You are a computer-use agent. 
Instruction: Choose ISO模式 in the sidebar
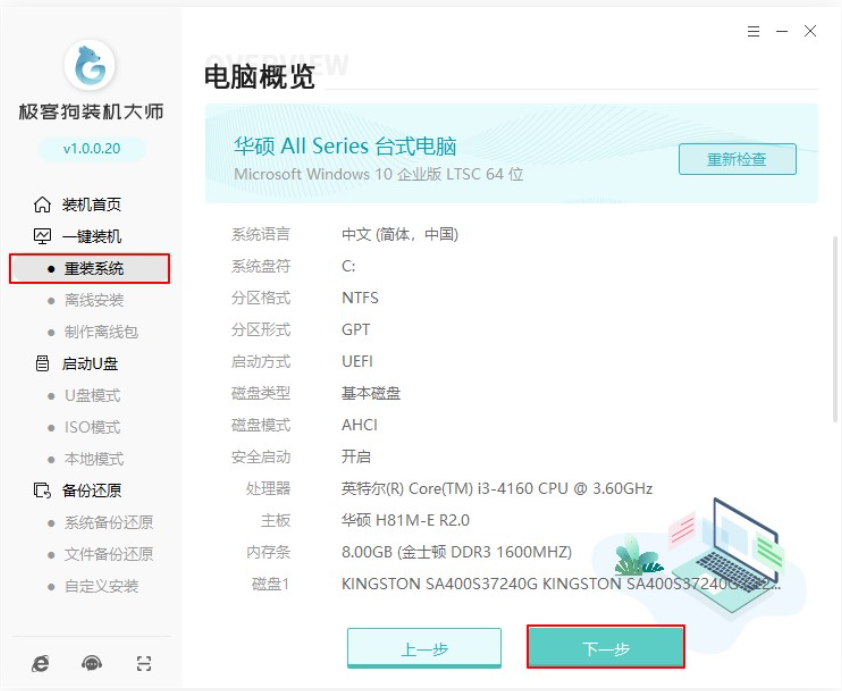click(x=92, y=427)
